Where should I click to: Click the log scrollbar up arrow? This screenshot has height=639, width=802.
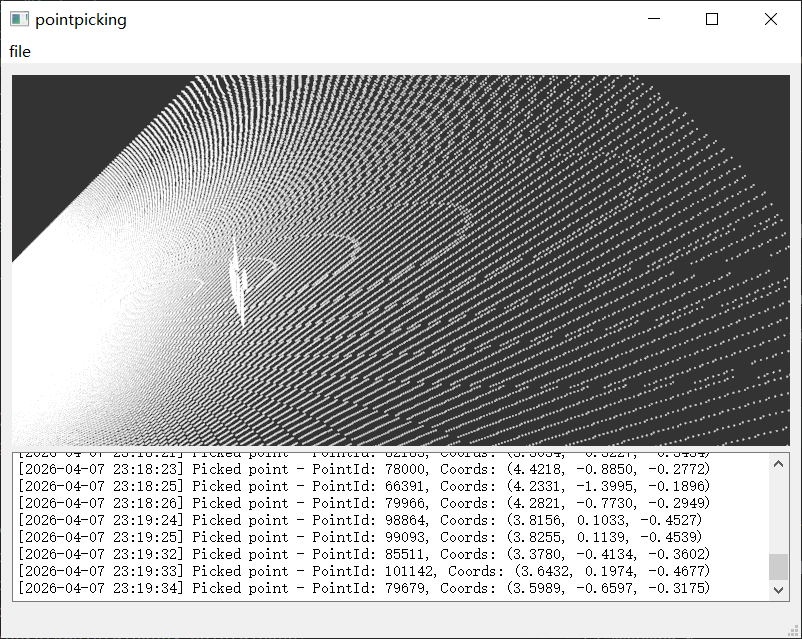click(778, 464)
